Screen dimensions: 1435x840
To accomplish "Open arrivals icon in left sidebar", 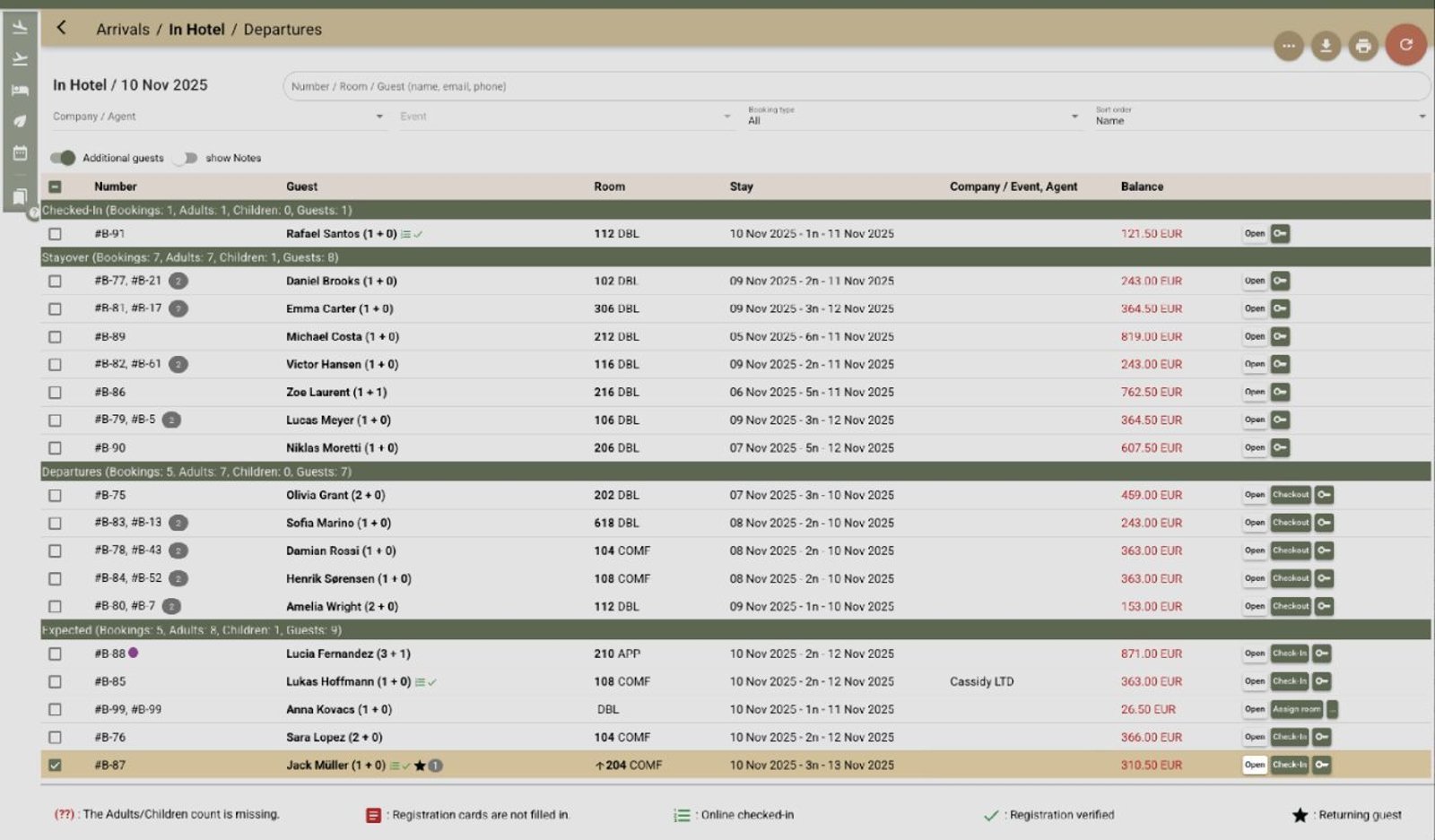I will point(20,28).
